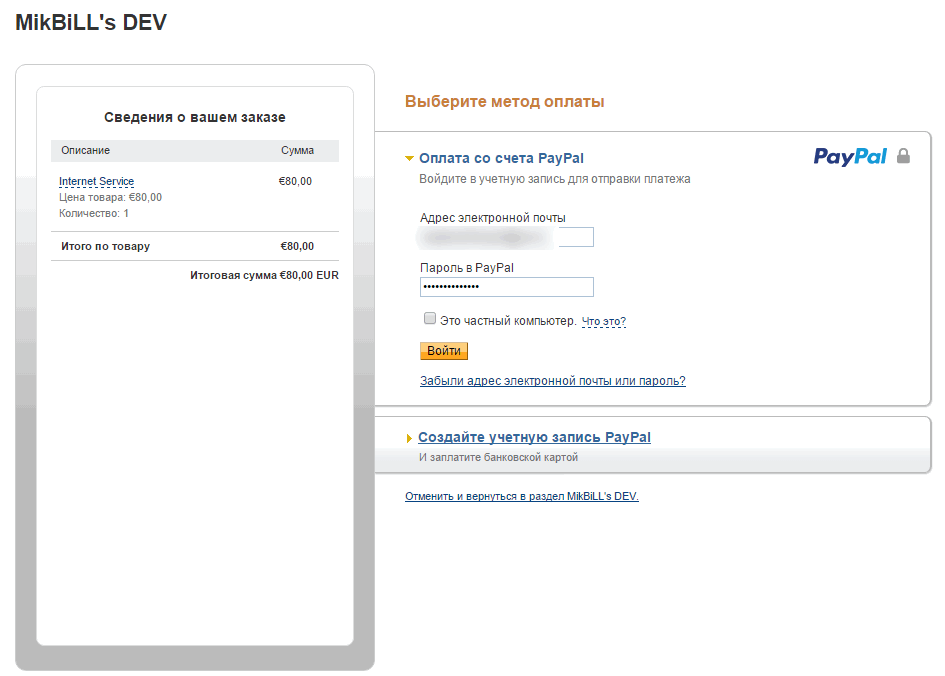Click the 'Итоговая сумма €80,00 EUR' total
This screenshot has width=945, height=676.
(264, 275)
